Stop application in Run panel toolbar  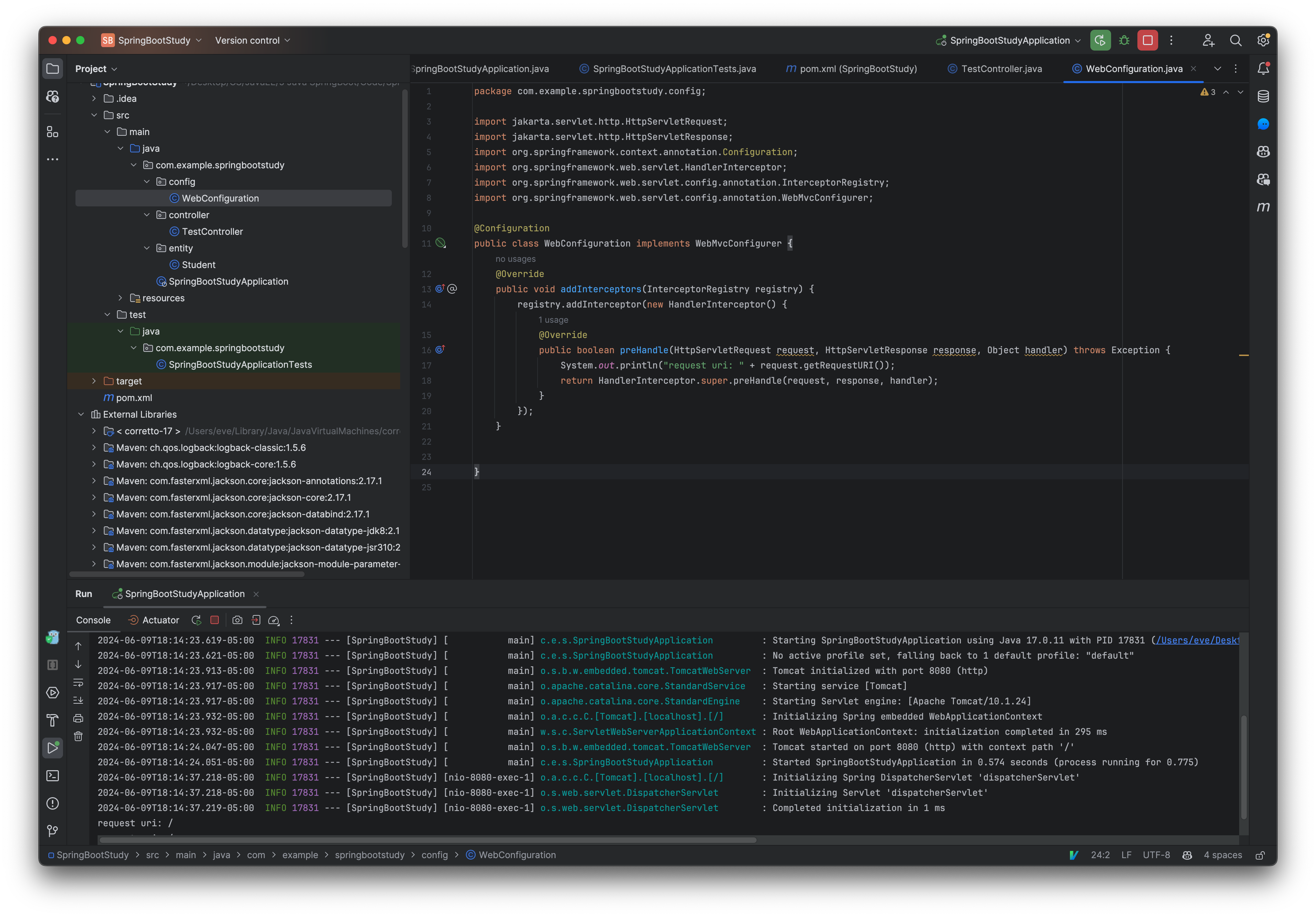coord(214,620)
